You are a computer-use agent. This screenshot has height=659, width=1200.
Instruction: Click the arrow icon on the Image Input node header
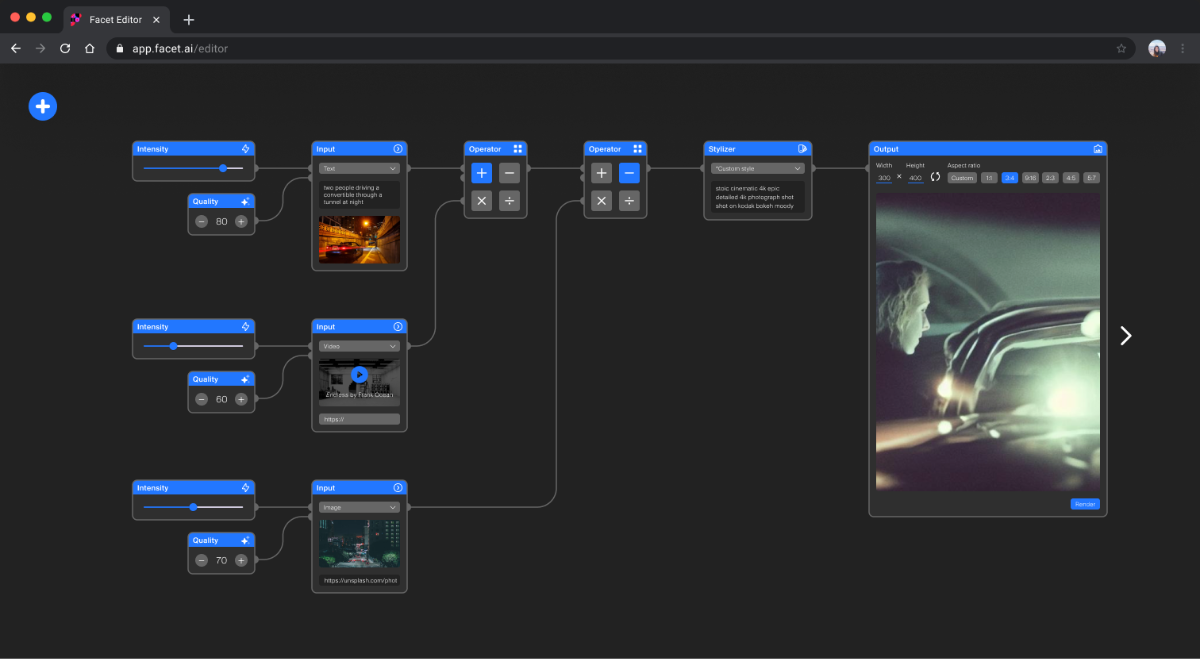pyautogui.click(x=398, y=488)
